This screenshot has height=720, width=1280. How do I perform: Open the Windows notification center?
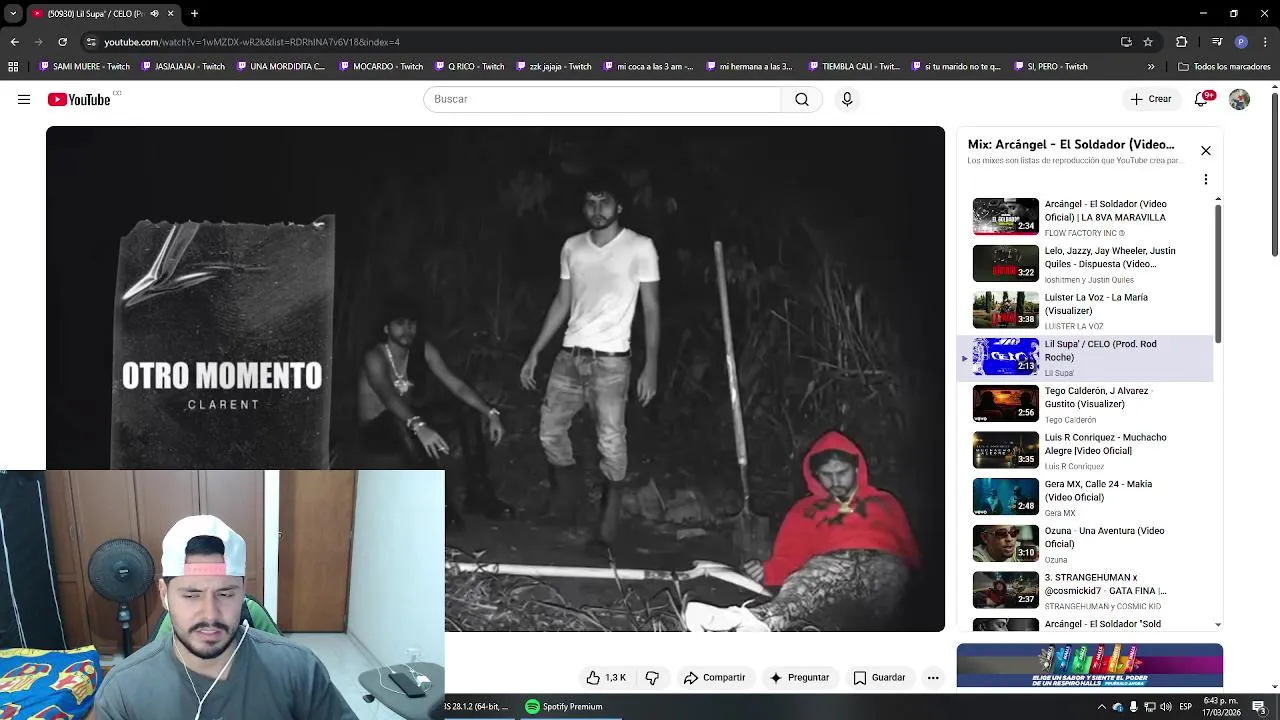coord(1259,707)
